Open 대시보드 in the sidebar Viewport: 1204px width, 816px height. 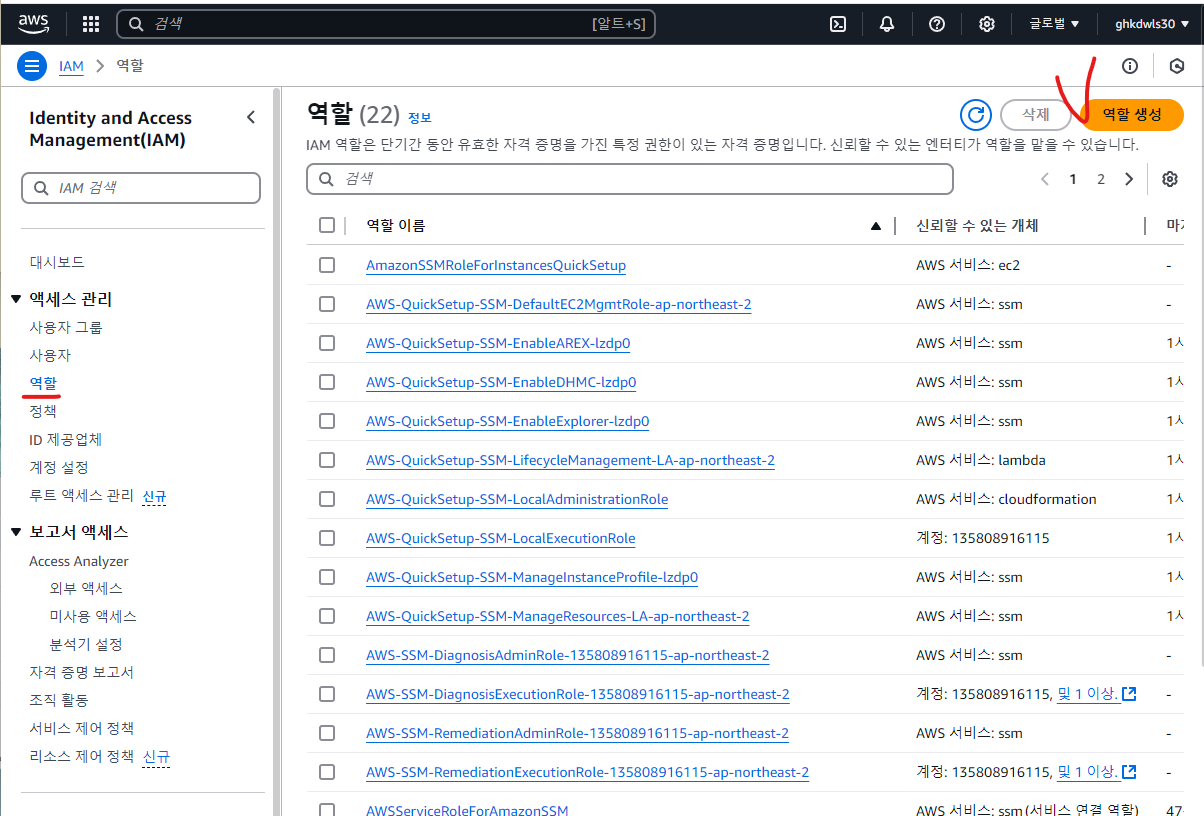tap(57, 262)
